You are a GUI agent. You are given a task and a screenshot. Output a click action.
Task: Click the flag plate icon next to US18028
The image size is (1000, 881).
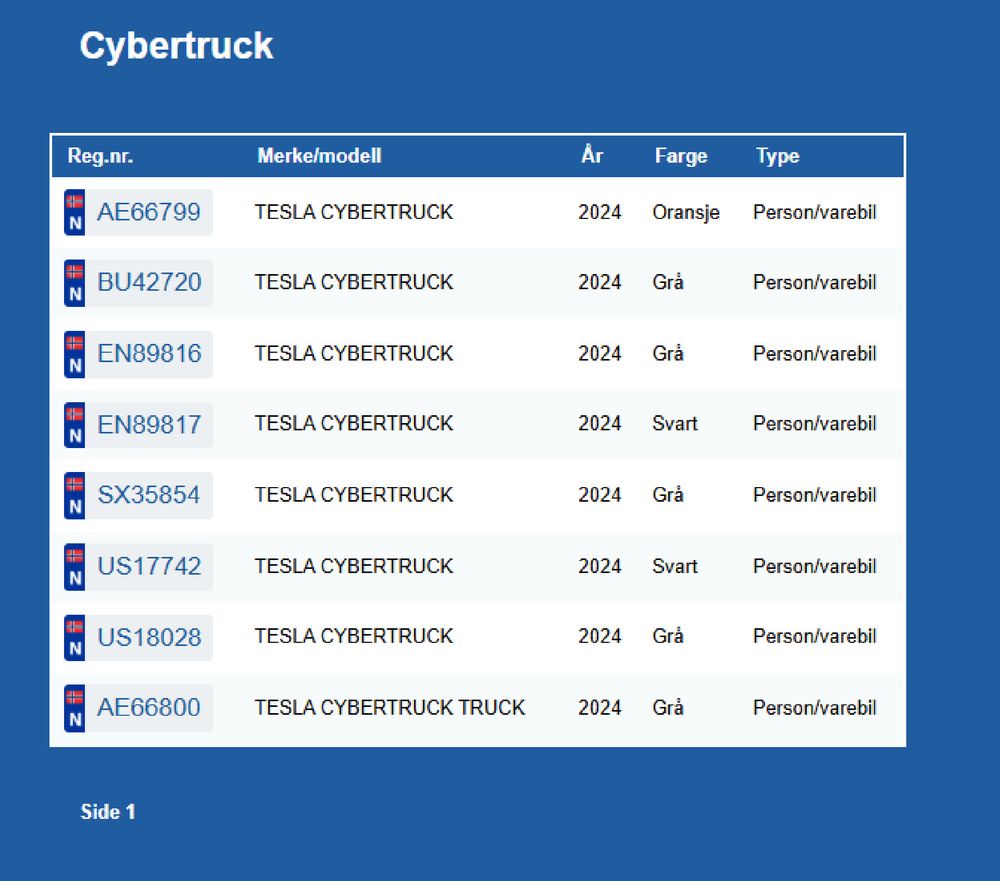pos(75,637)
